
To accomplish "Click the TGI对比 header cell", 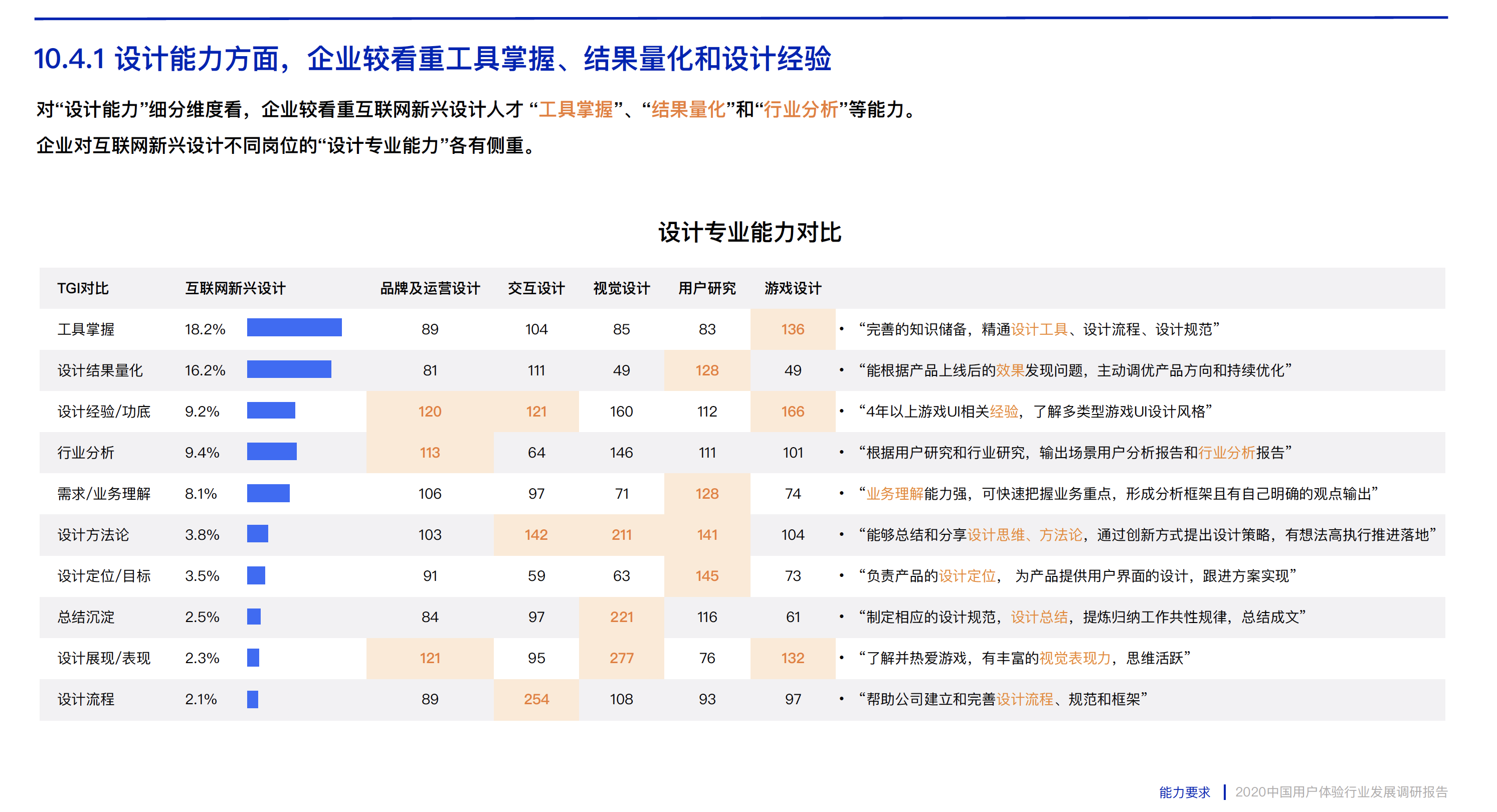I will 83,288.
